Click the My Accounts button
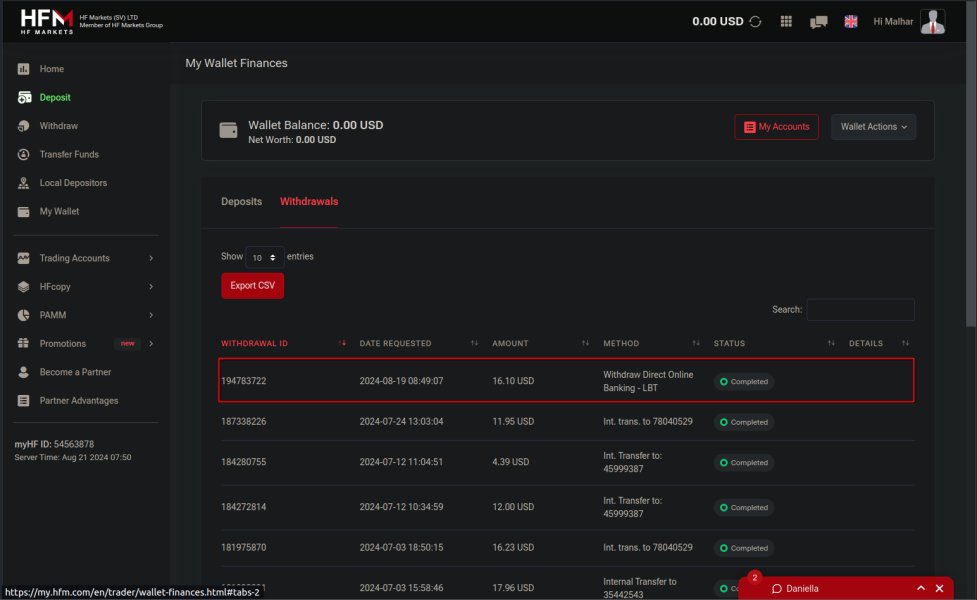 (x=776, y=127)
